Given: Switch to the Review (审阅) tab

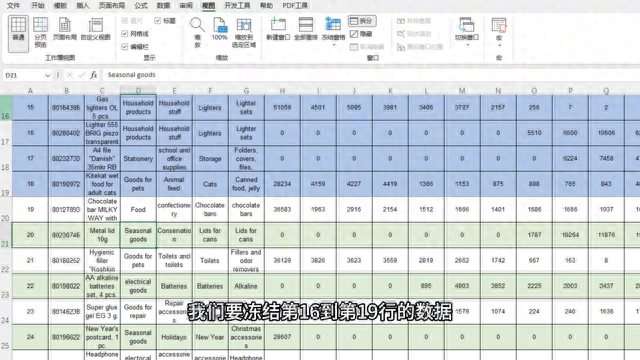Looking at the screenshot, I should 186,5.
